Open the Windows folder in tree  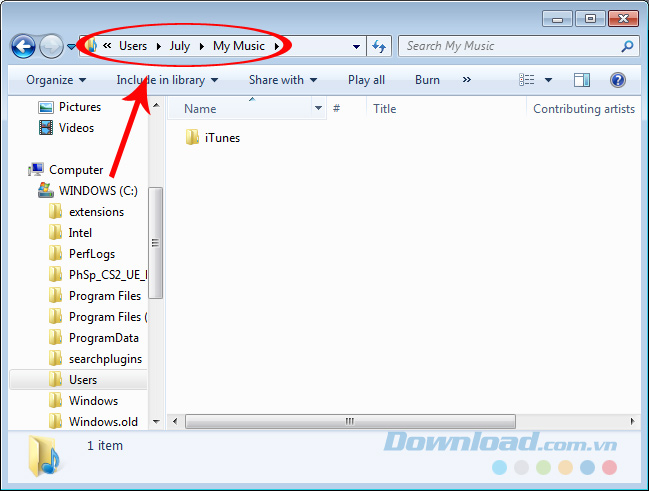[x=93, y=401]
